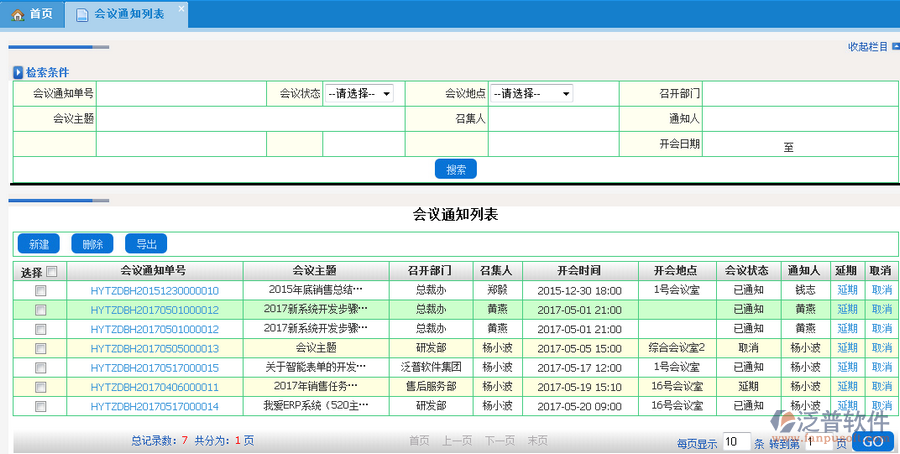Screen dimensions: 900x454
Task: Click the 会议通知单号 input field
Action: click(x=180, y=93)
